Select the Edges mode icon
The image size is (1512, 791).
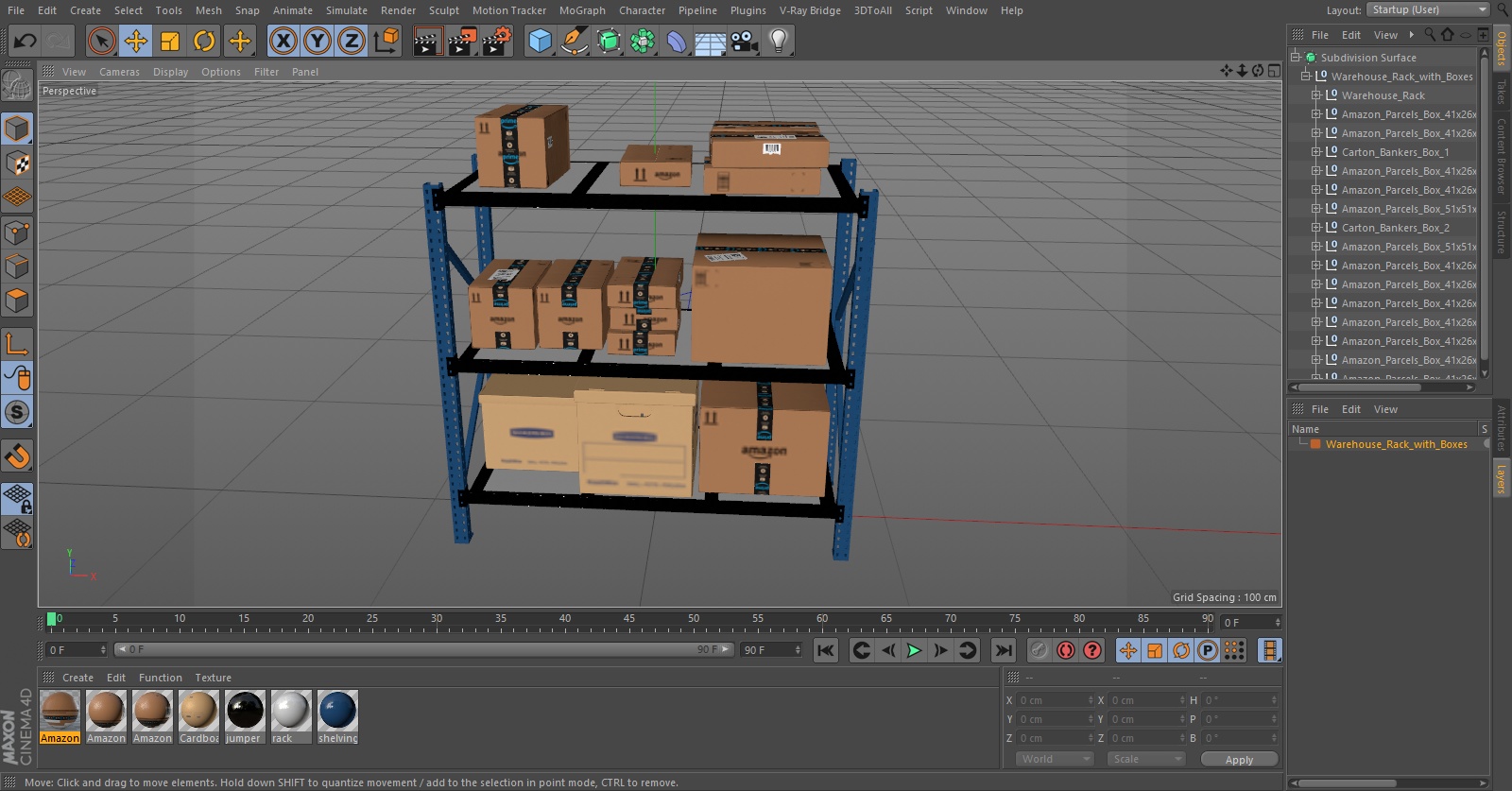click(x=18, y=266)
